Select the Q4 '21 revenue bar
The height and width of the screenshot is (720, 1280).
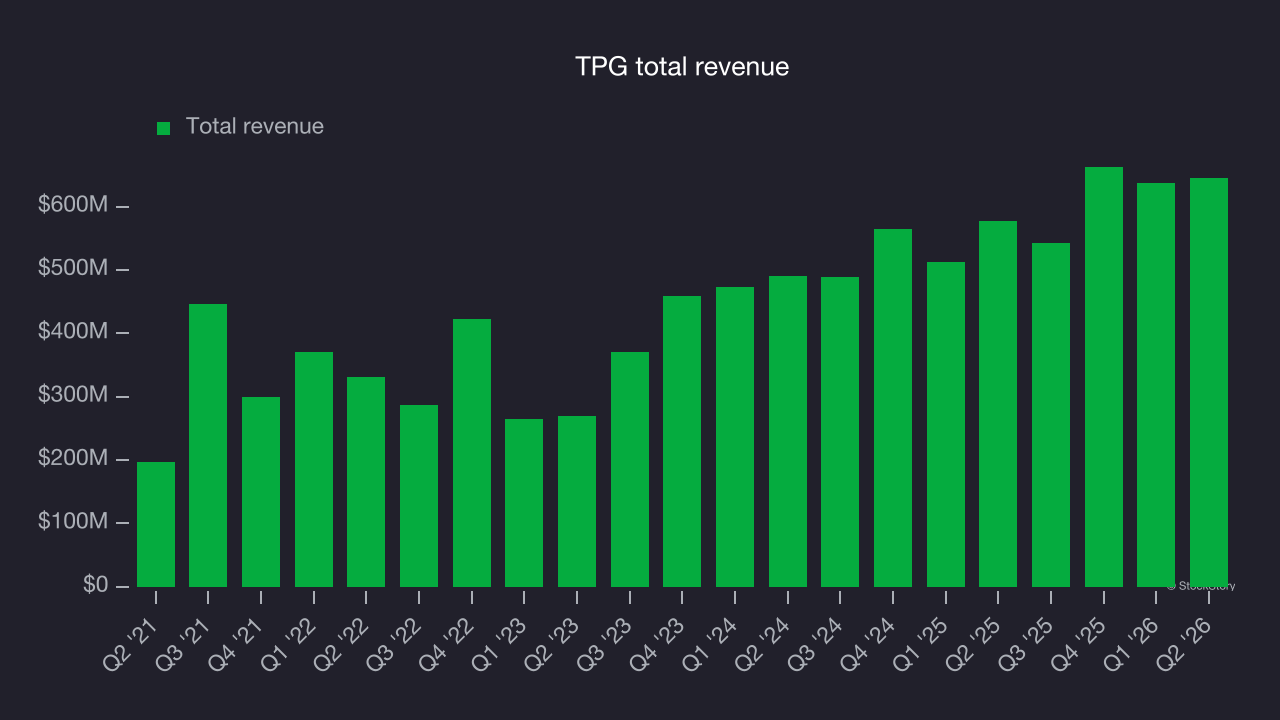click(x=261, y=492)
